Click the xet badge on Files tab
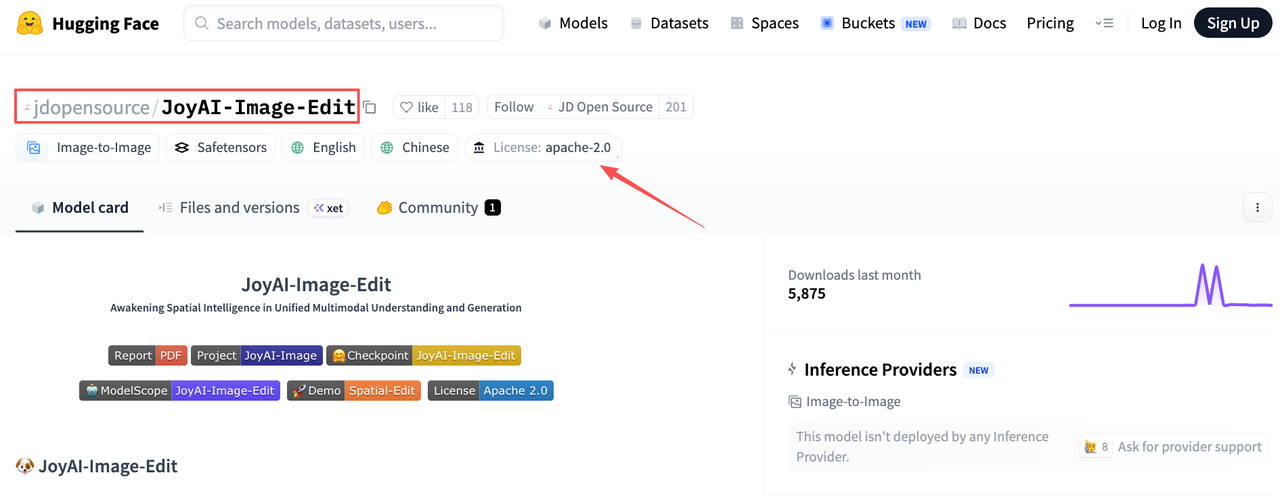Screen dimensions: 1280x498 328,208
